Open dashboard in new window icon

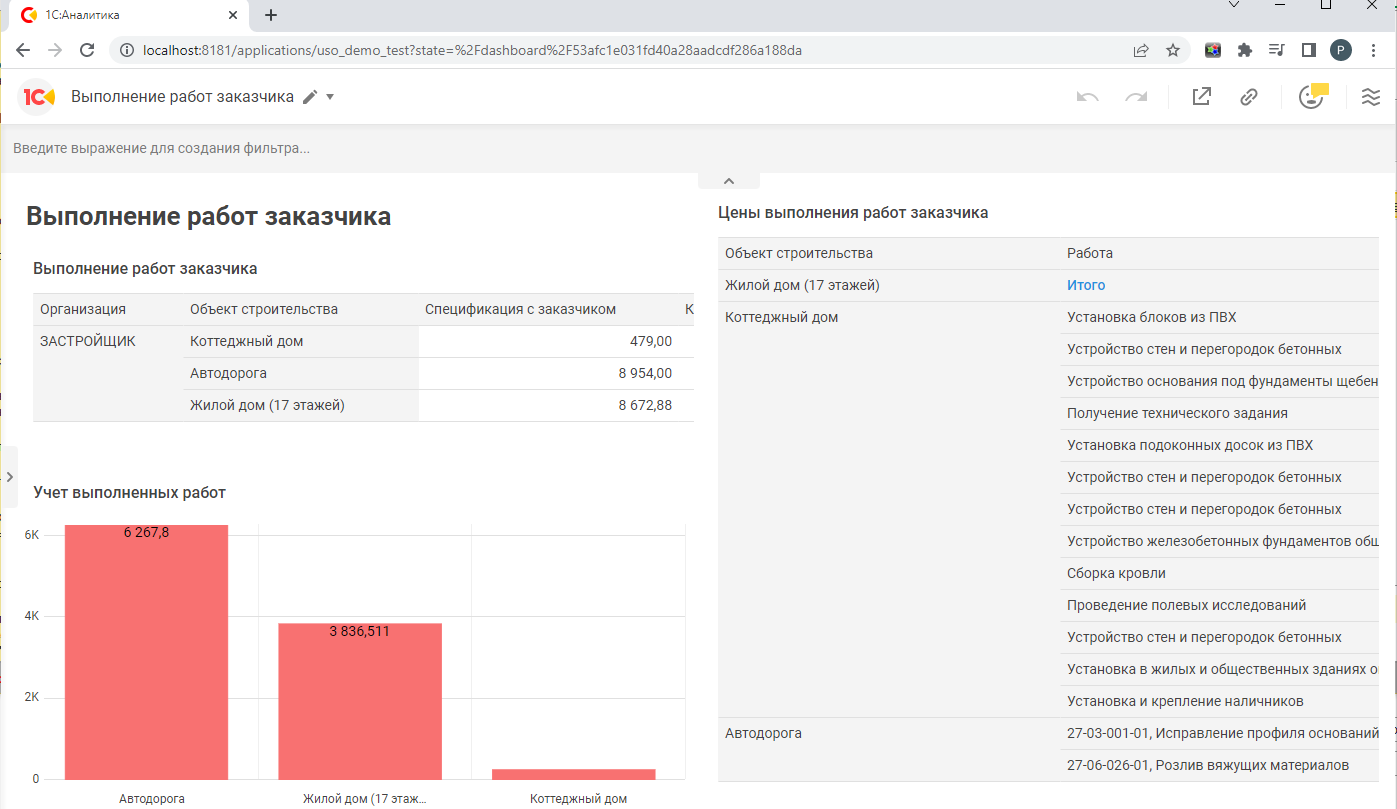pos(1201,97)
